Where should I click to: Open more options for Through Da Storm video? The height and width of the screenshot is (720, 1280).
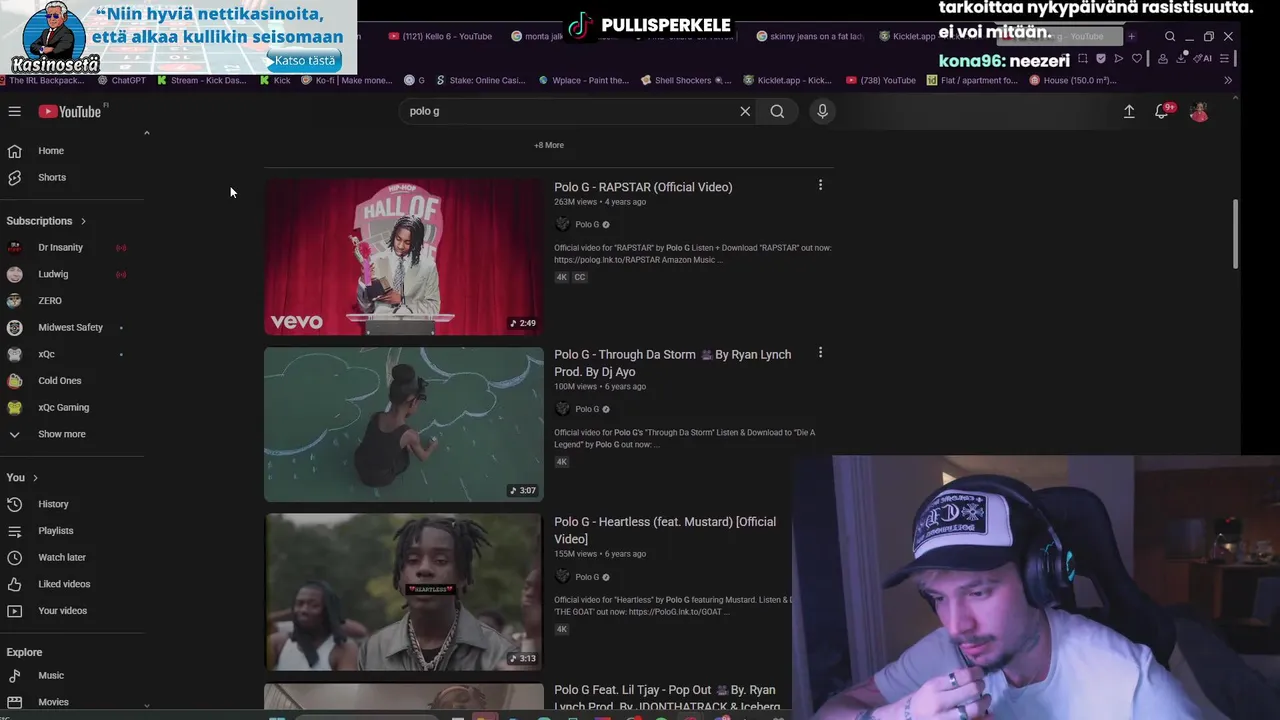tap(820, 352)
